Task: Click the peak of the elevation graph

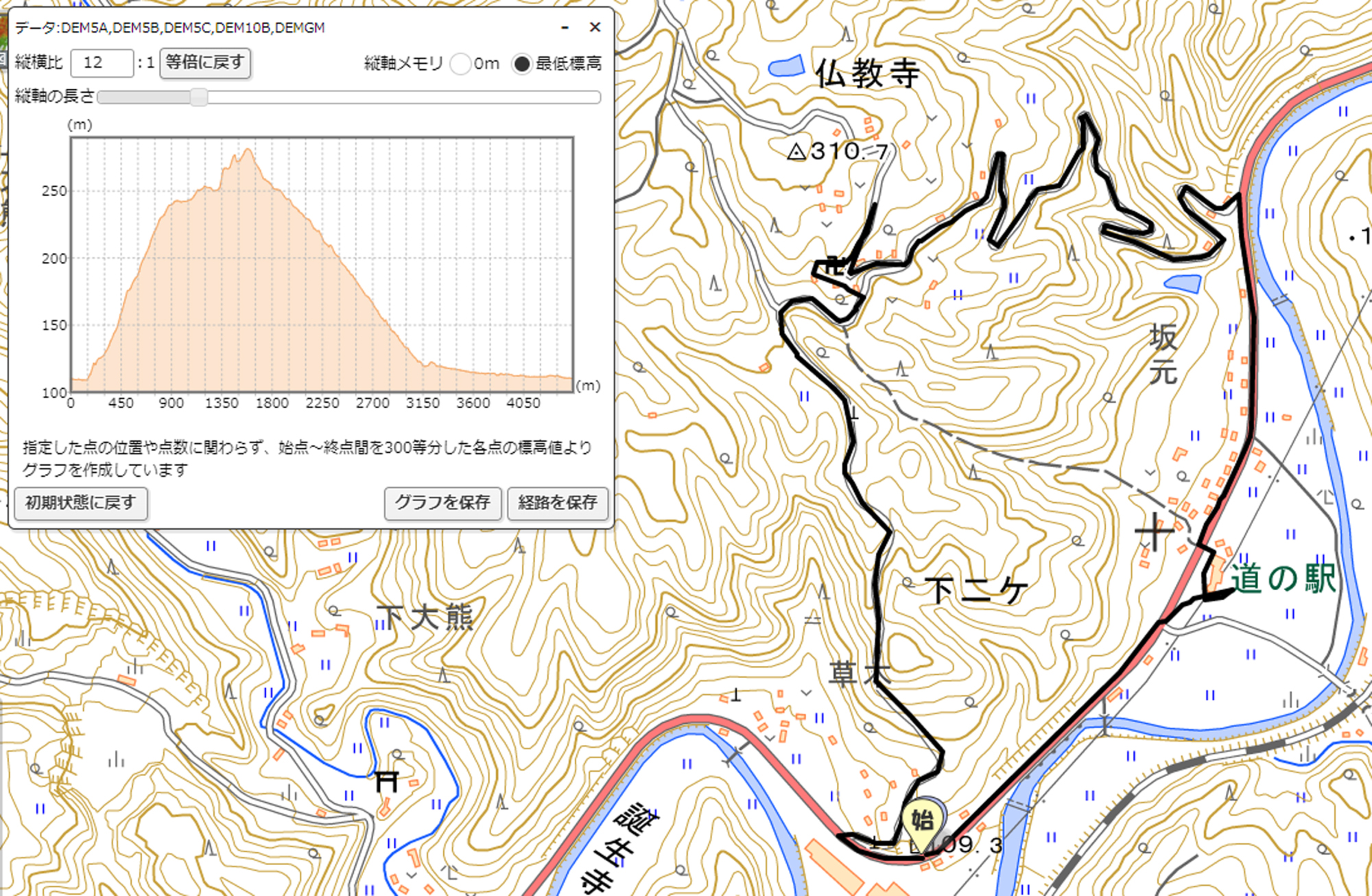Action: point(248,151)
